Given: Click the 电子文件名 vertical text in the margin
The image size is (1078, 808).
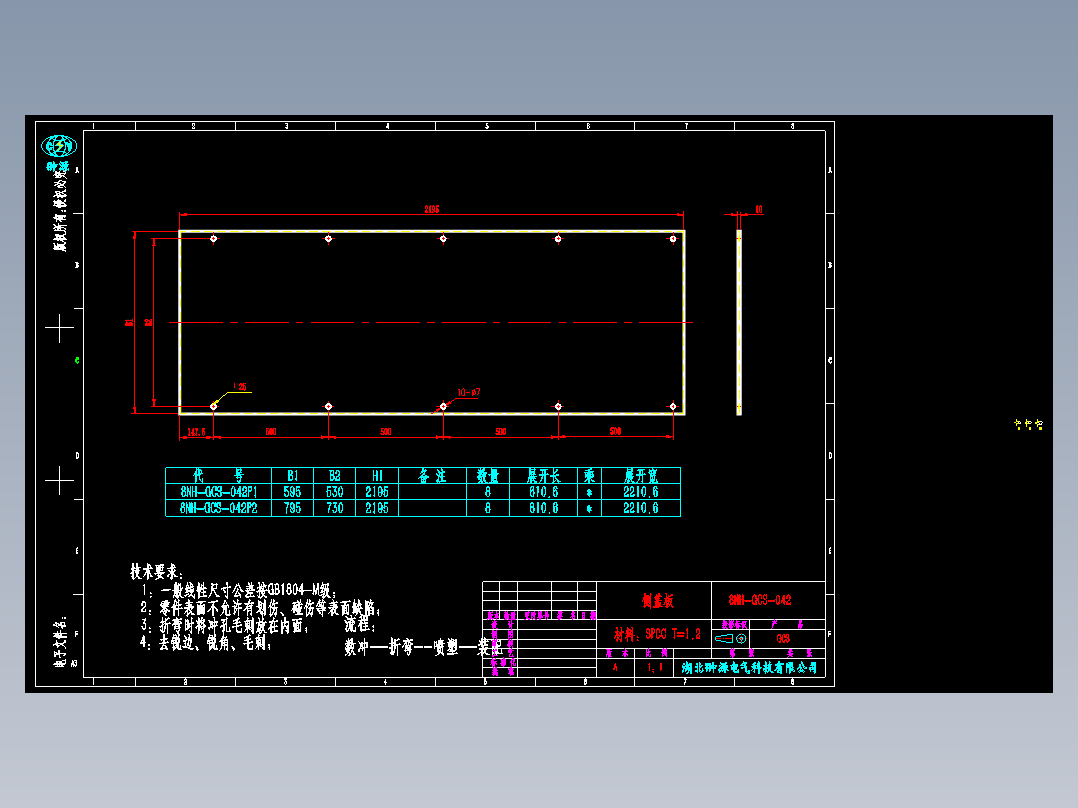Looking at the screenshot, I should tap(60, 642).
